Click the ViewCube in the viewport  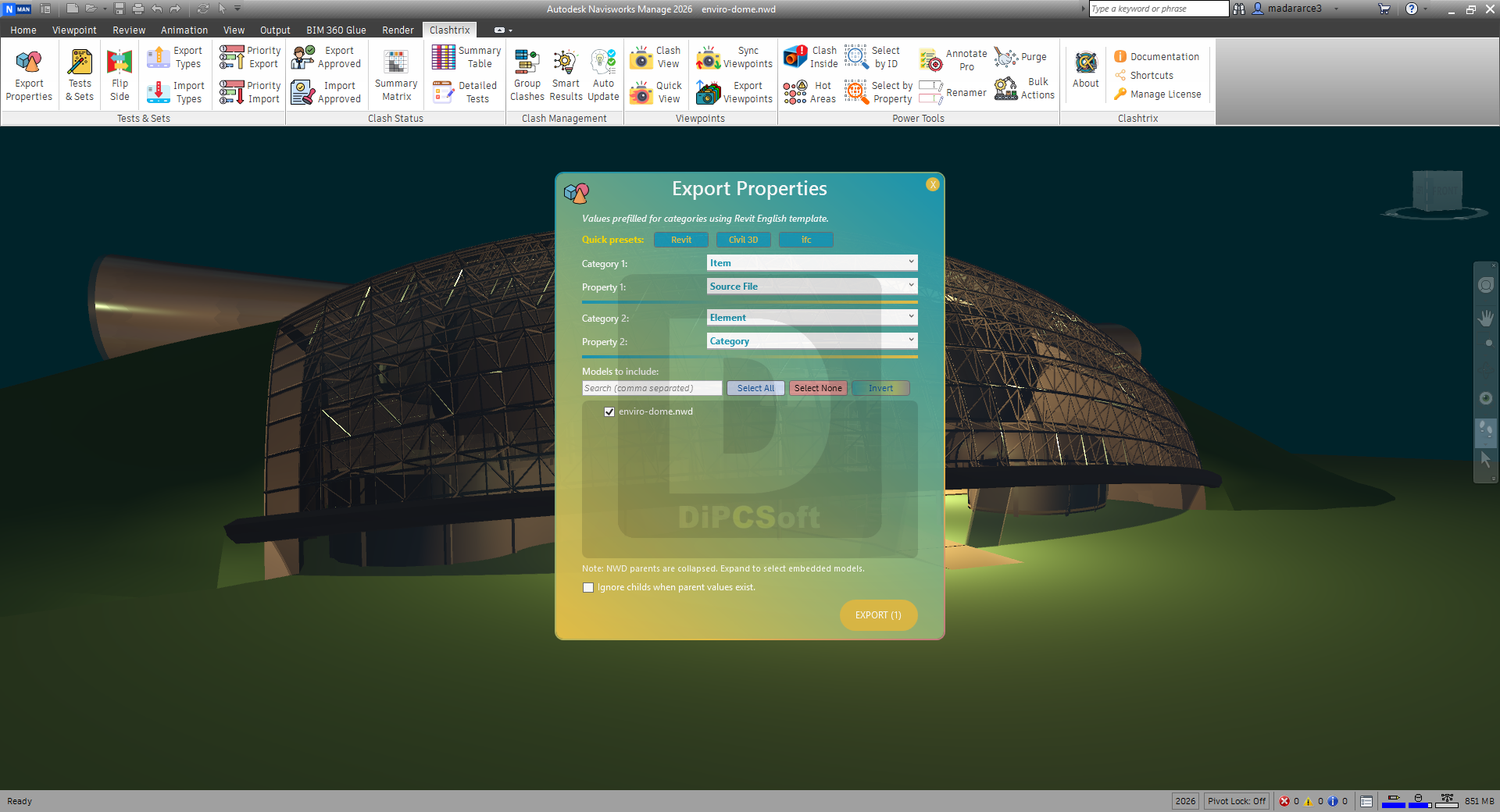[1437, 191]
